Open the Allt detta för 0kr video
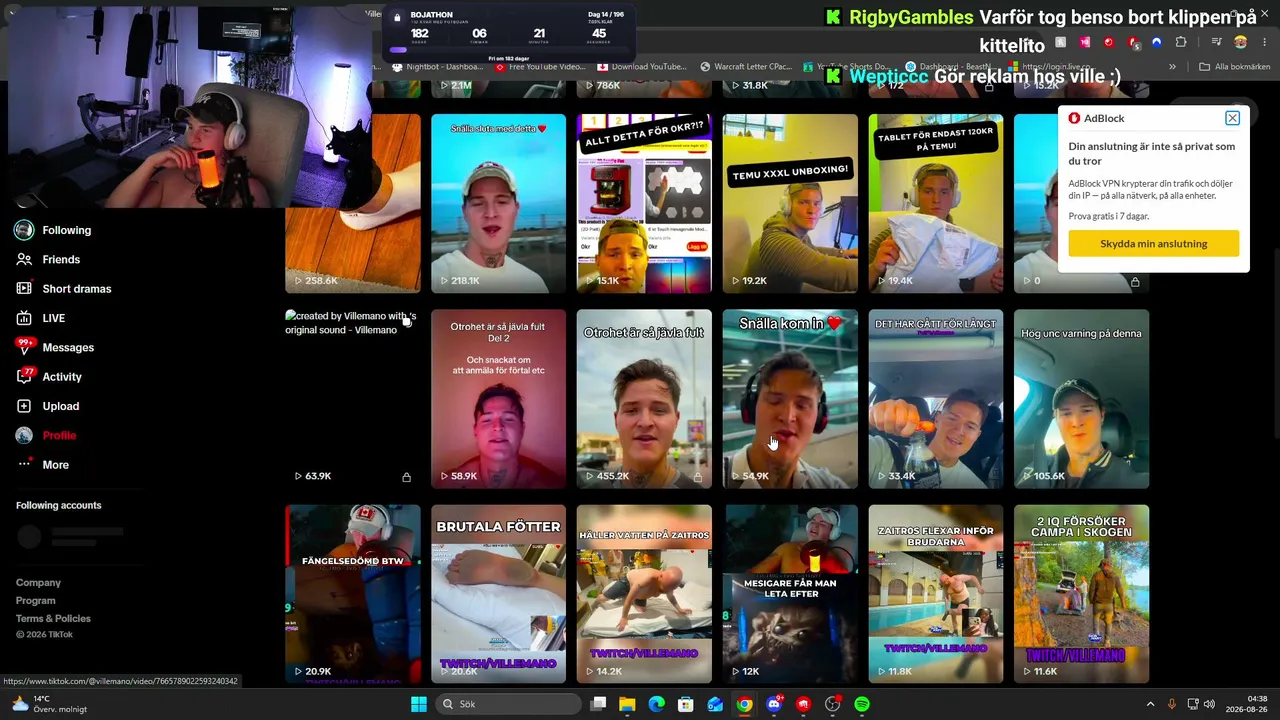1280x720 pixels. click(x=644, y=203)
